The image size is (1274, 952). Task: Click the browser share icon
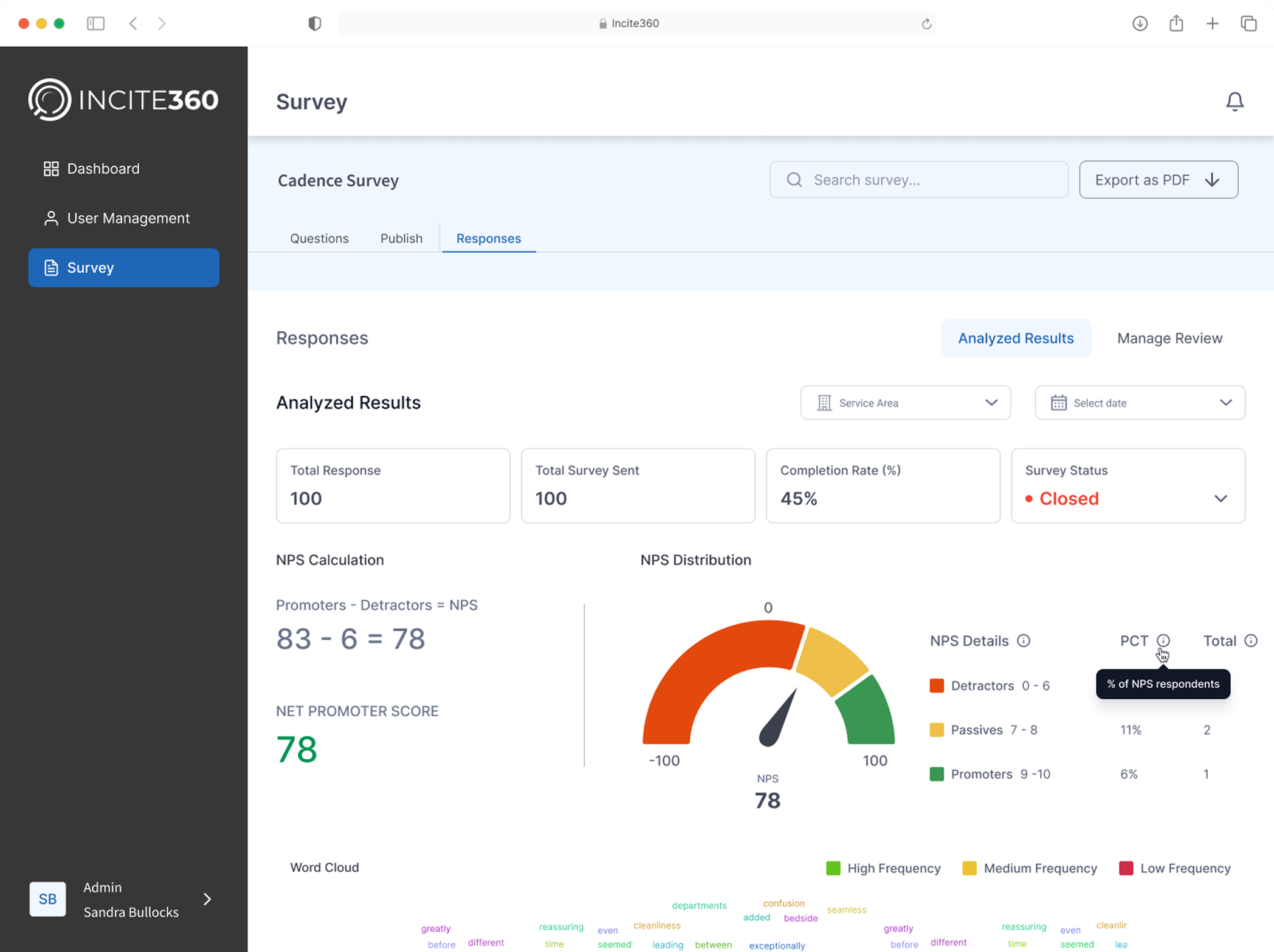point(1176,23)
